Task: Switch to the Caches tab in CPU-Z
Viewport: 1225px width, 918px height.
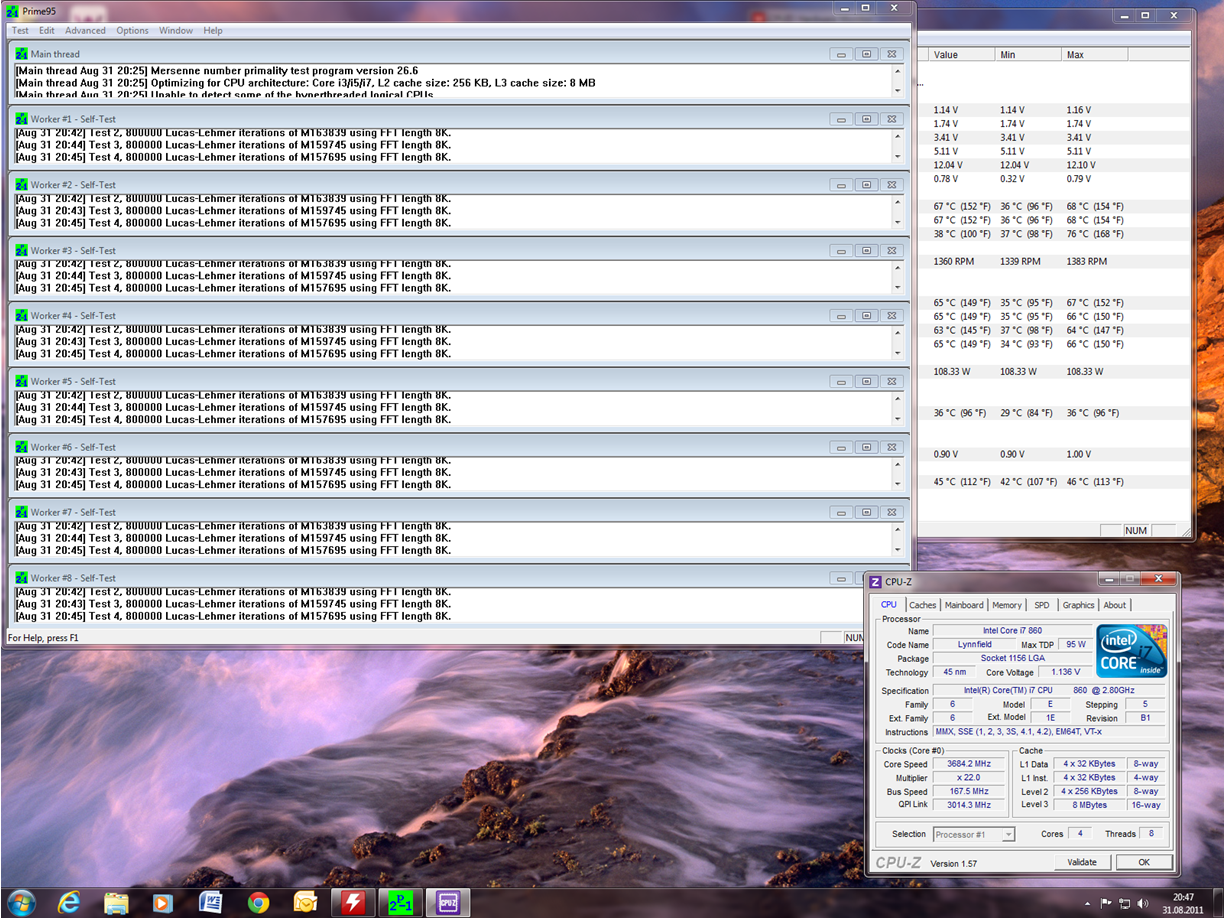Action: coord(923,605)
